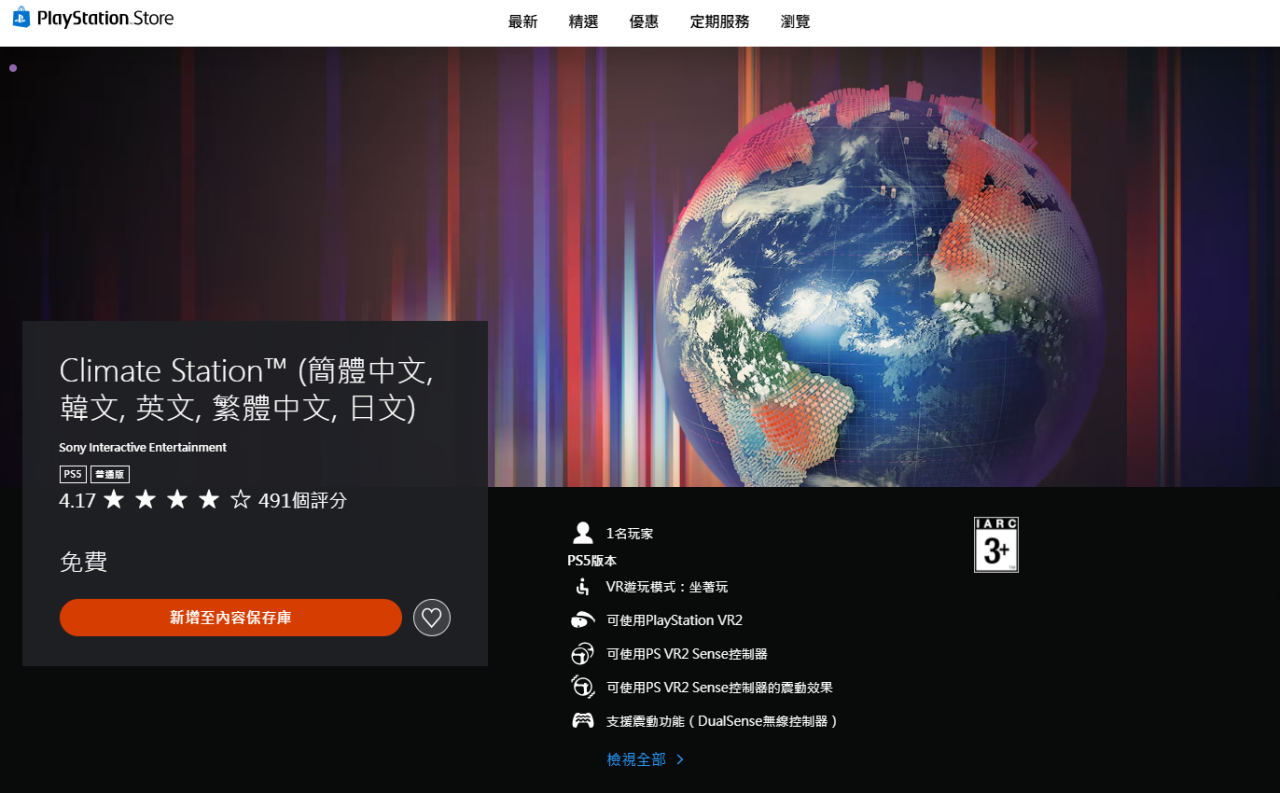
Task: Open the 瀏覽 menu item
Action: pos(795,22)
